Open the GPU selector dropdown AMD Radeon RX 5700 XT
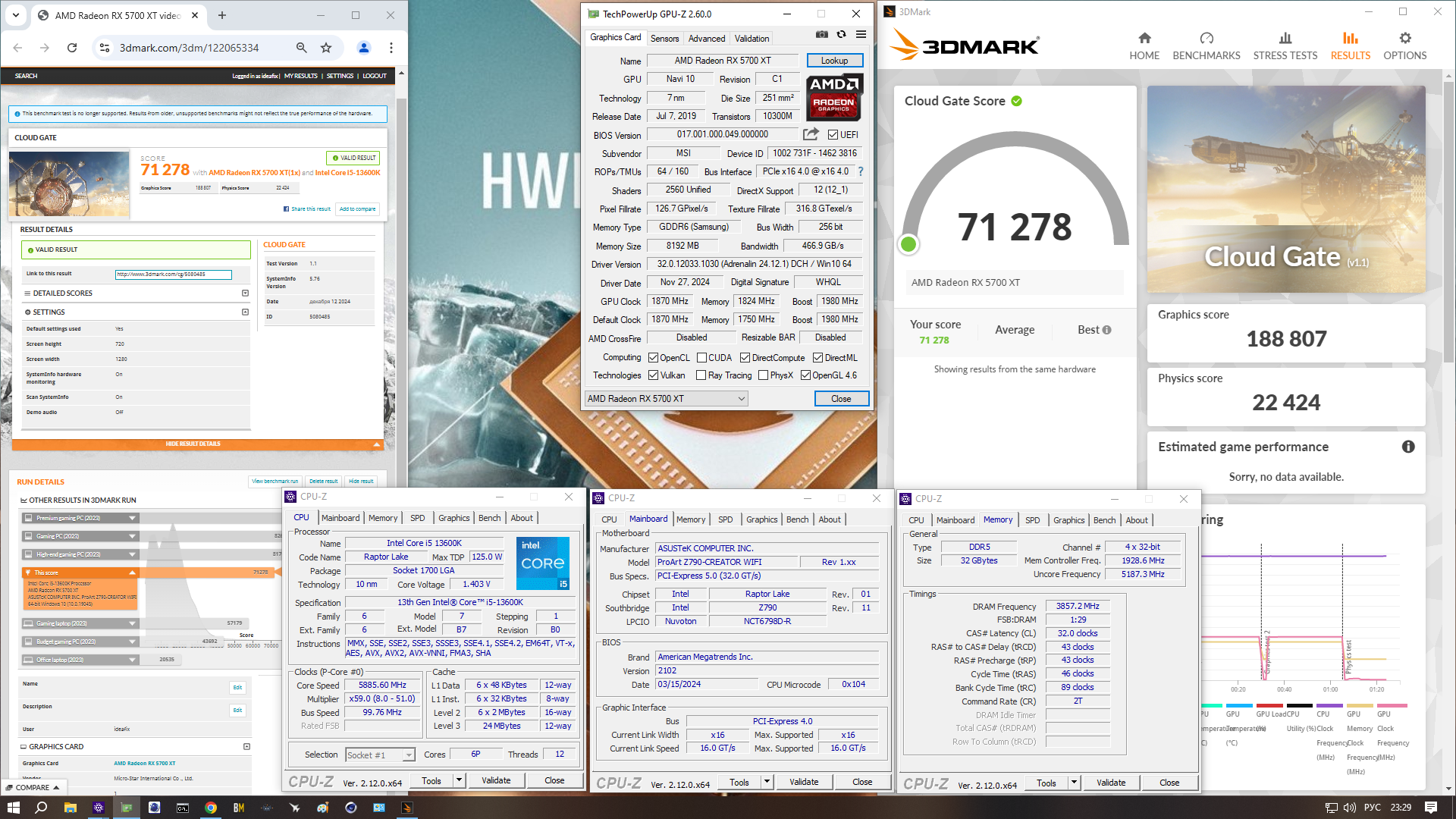Image resolution: width=1456 pixels, height=819 pixels. (666, 399)
